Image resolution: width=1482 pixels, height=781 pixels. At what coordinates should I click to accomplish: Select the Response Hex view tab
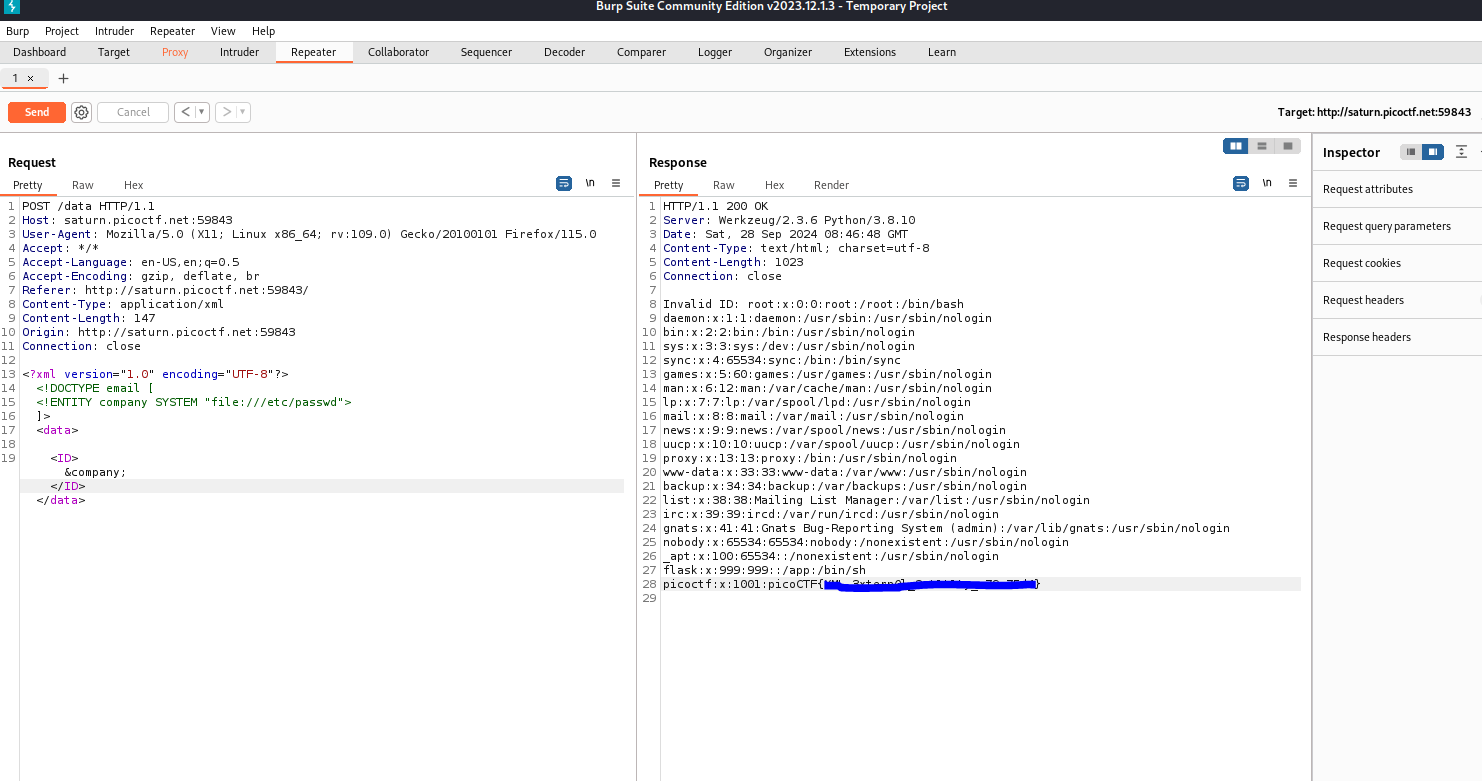click(x=775, y=185)
